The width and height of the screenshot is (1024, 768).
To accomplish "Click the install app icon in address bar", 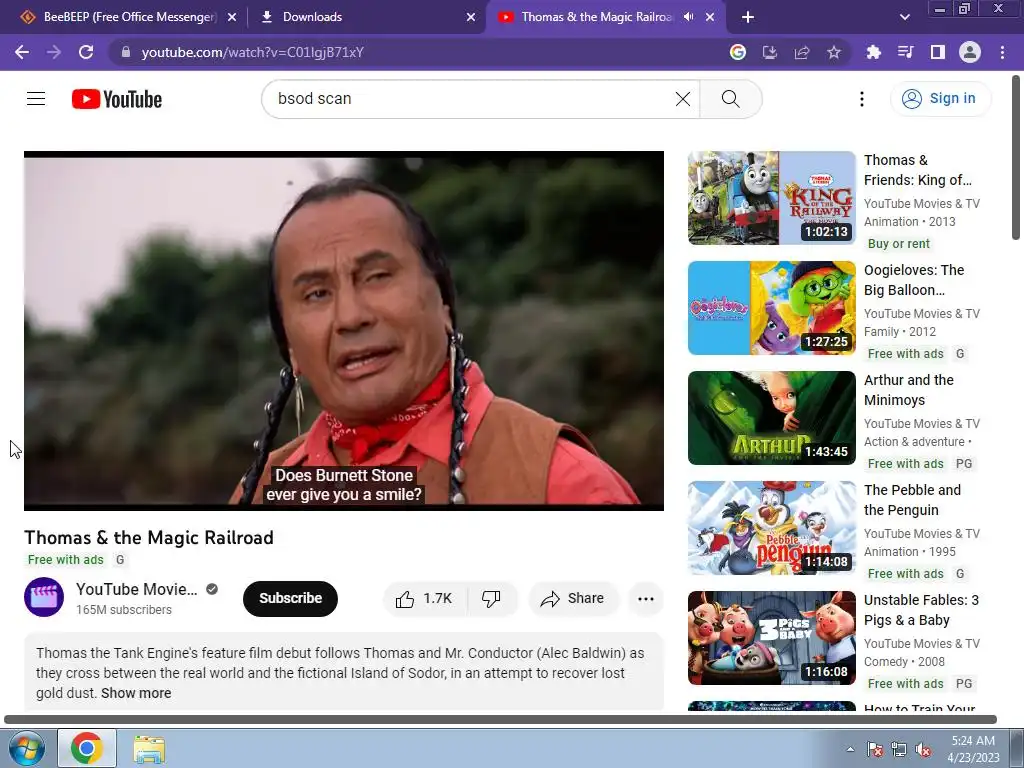I will click(770, 52).
